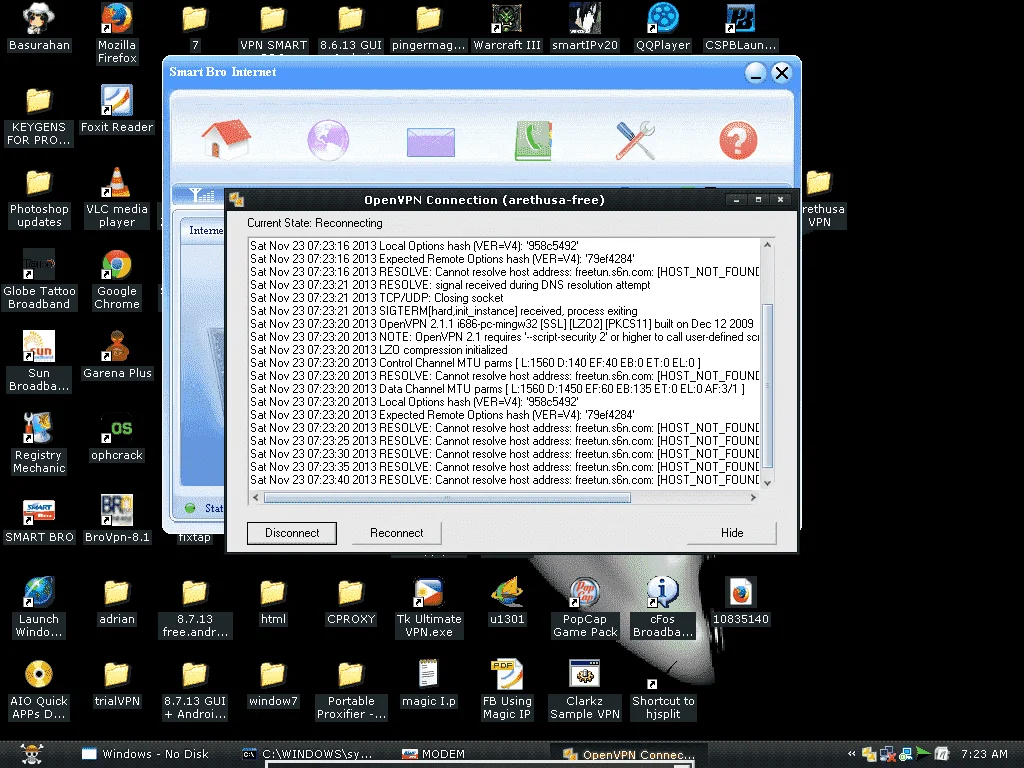
Task: Select the Mozilla Firefox desktop icon
Action: pos(117,33)
